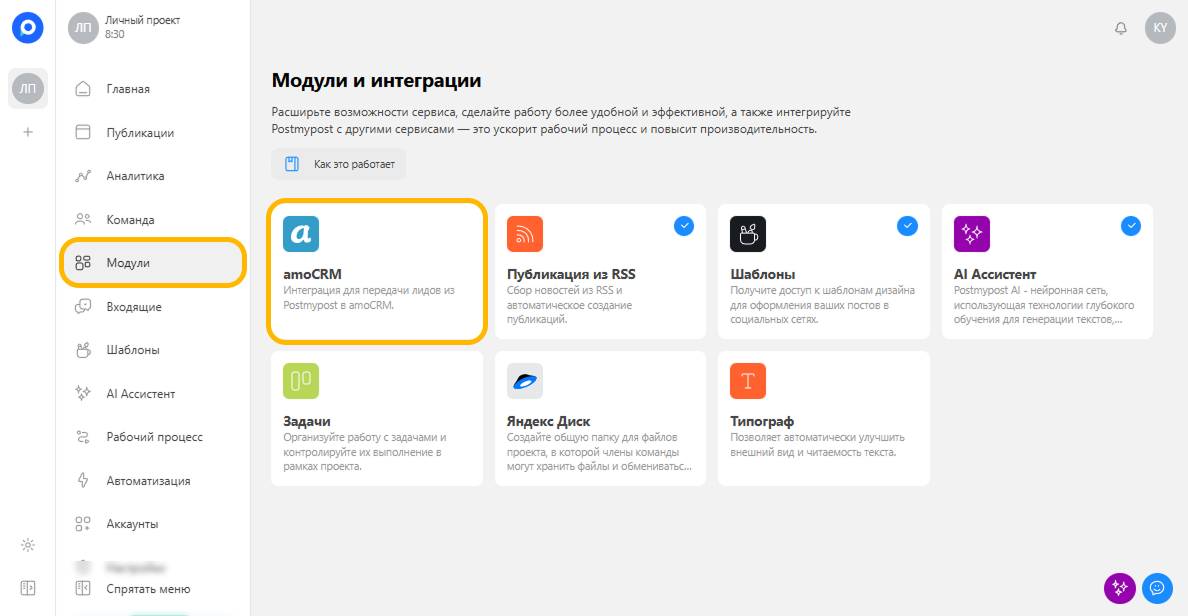1188x616 pixels.
Task: Expand the Личный проект project selector
Action: pyautogui.click(x=125, y=28)
